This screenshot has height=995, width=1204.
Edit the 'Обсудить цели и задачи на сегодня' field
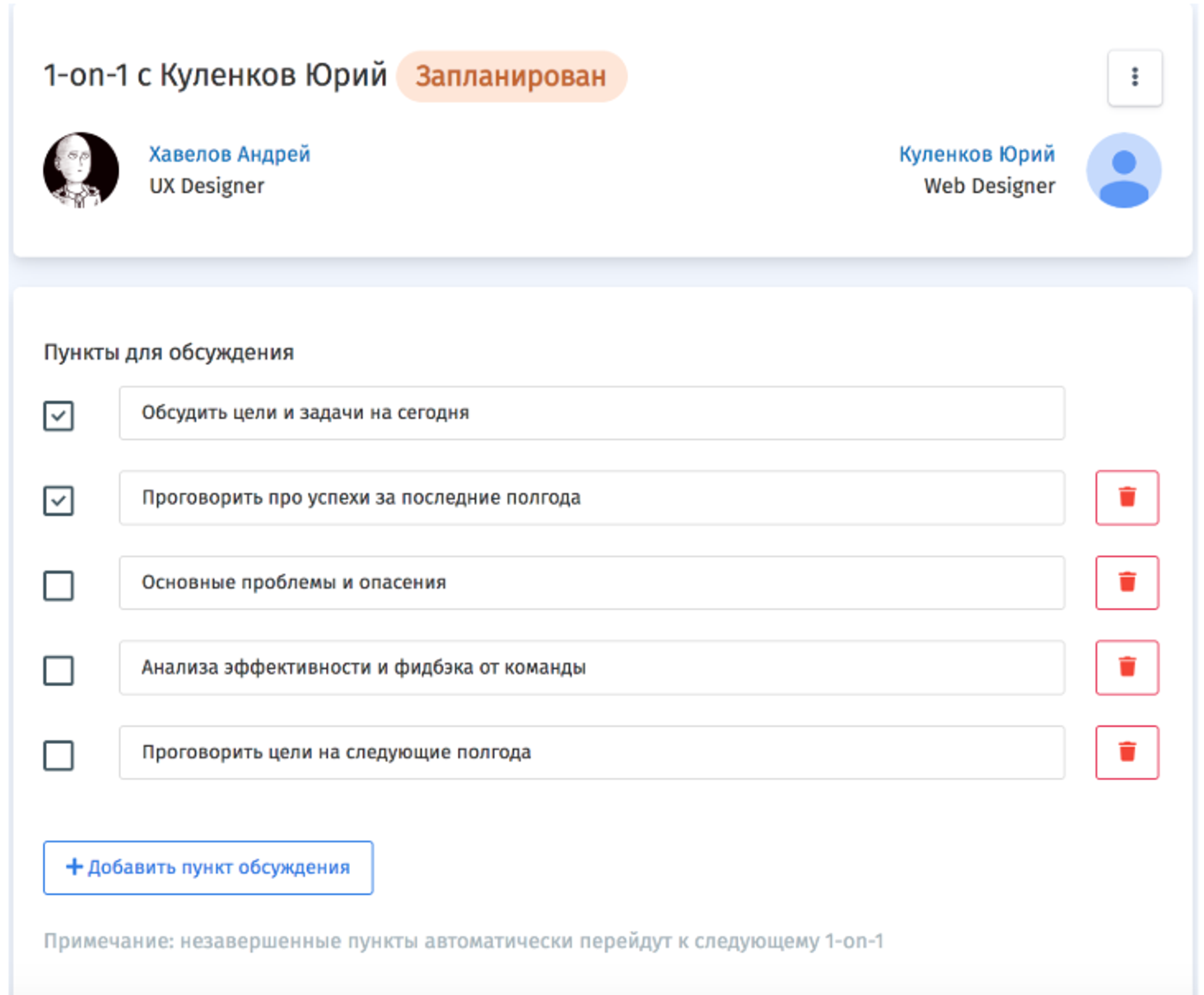pyautogui.click(x=592, y=413)
